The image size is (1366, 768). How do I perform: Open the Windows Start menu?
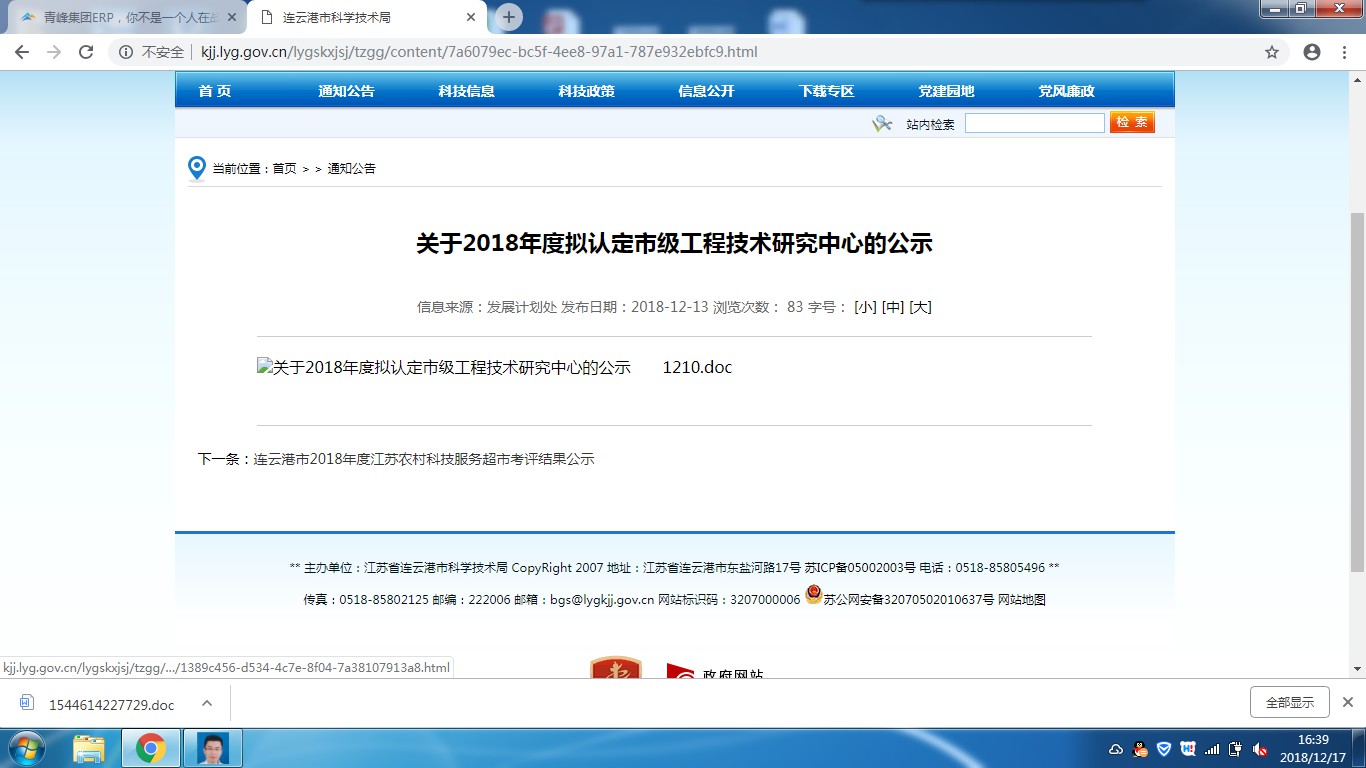click(27, 748)
